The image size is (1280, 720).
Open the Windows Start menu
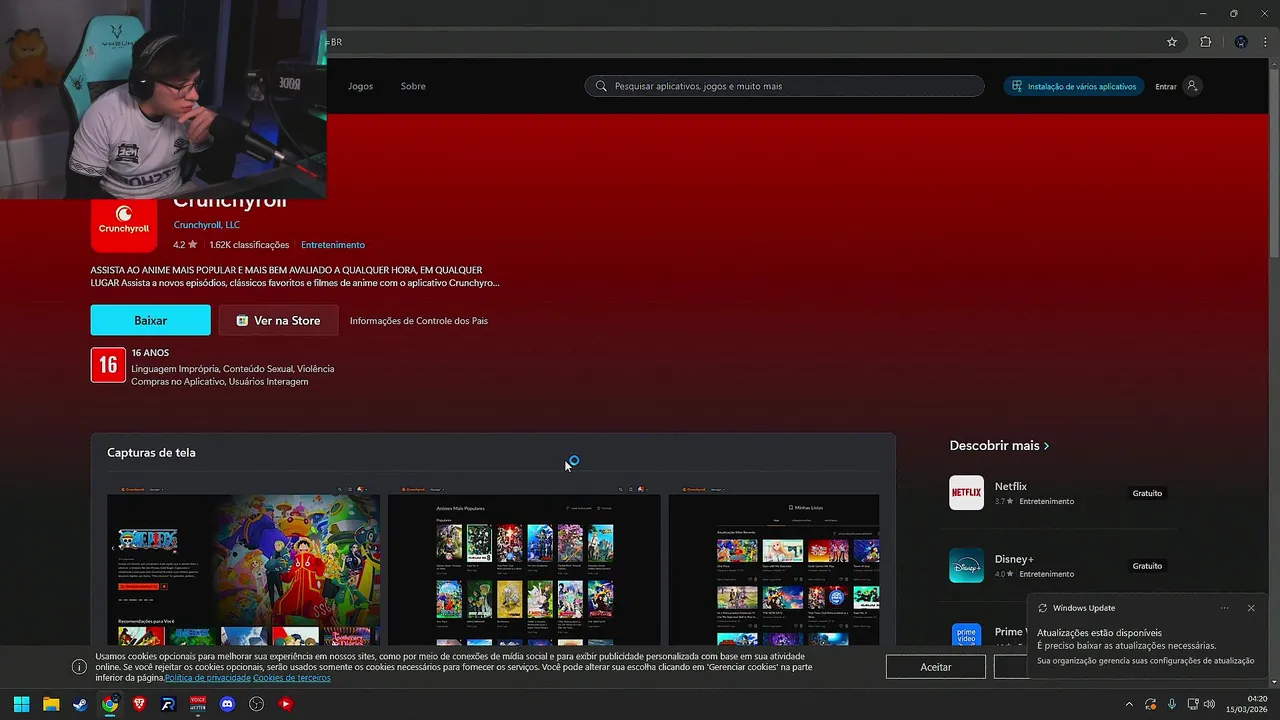click(21, 704)
